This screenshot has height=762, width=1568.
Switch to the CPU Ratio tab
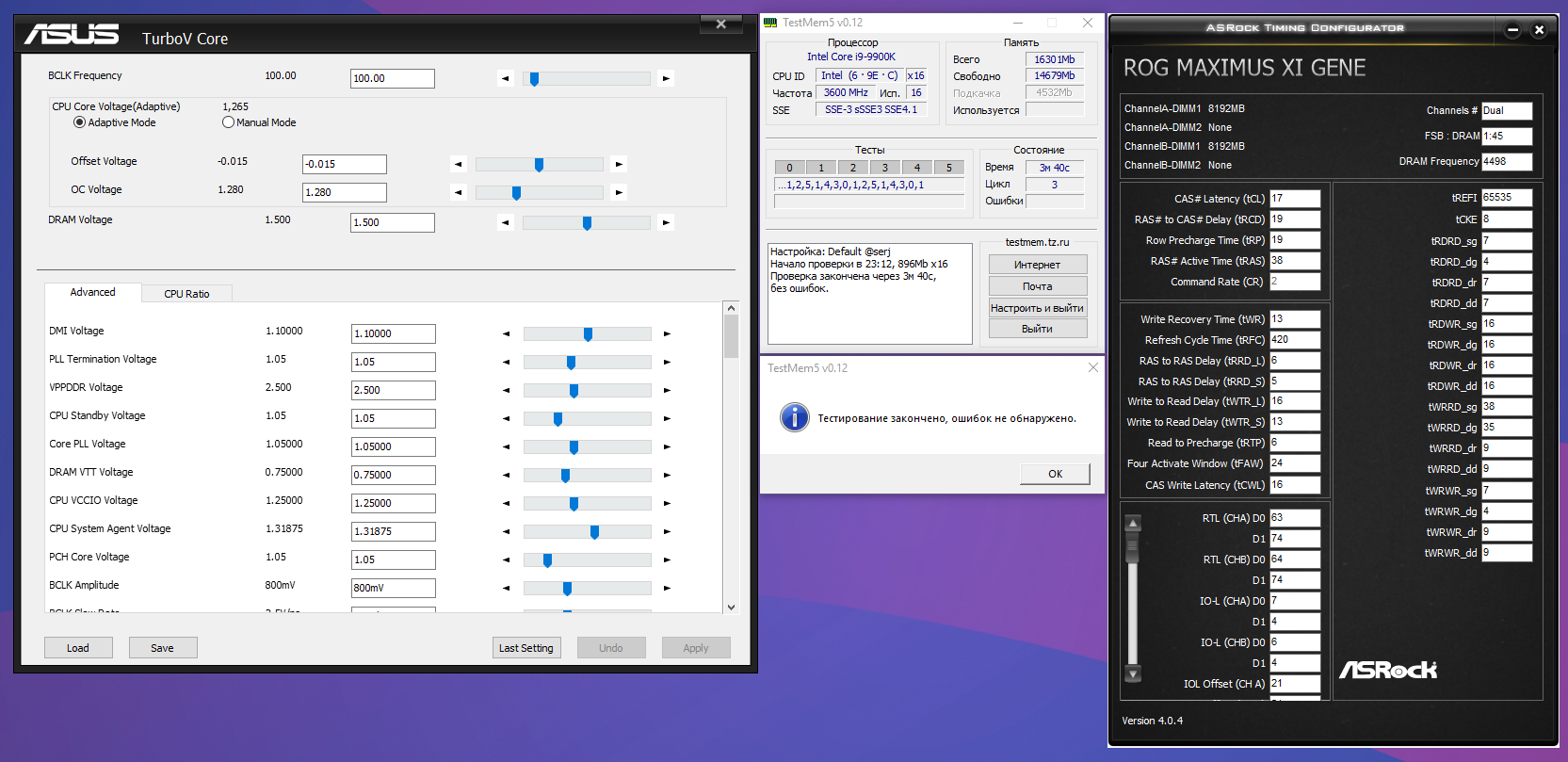(x=186, y=294)
